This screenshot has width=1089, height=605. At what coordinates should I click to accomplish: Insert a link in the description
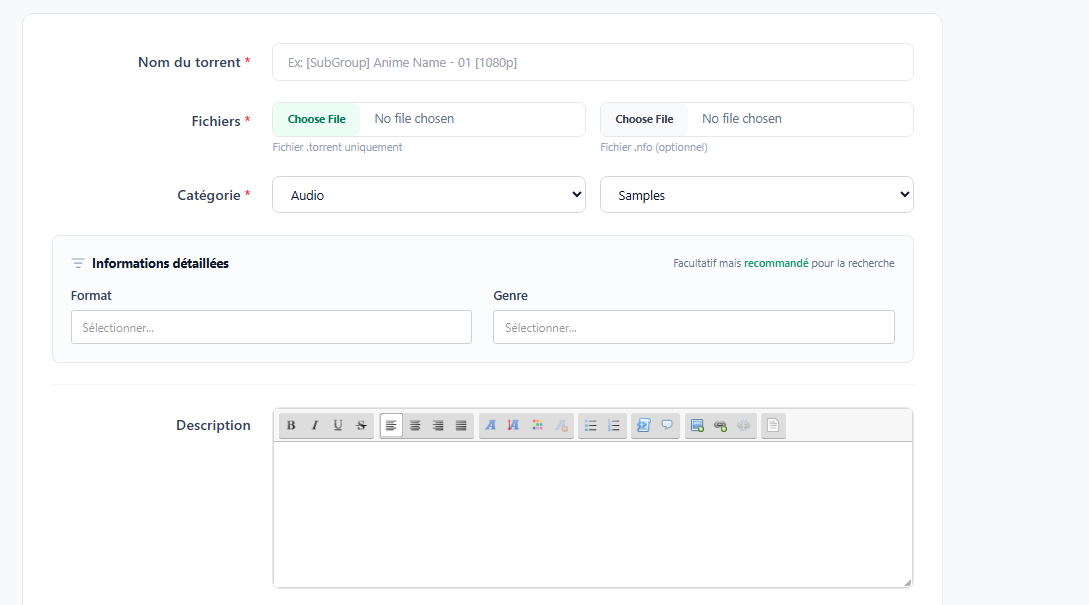click(x=720, y=425)
